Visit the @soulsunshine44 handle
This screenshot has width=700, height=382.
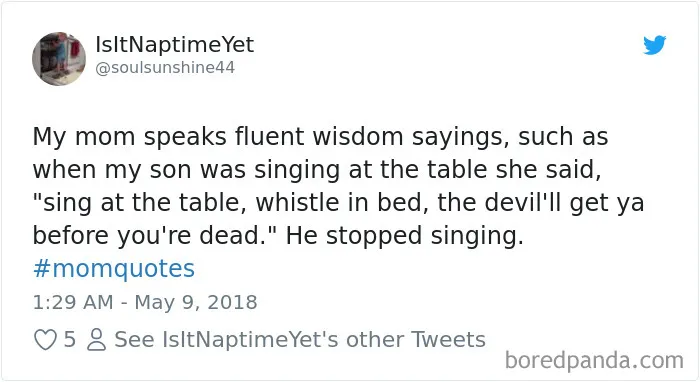point(165,67)
